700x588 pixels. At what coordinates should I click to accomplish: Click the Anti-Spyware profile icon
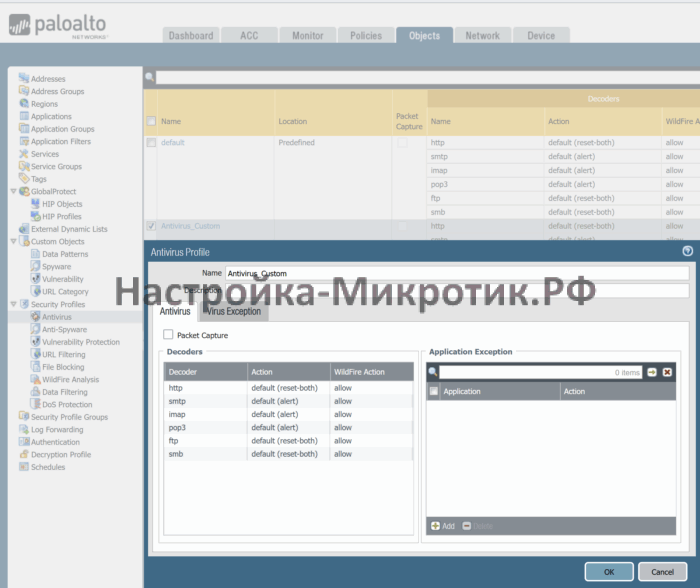tap(35, 329)
